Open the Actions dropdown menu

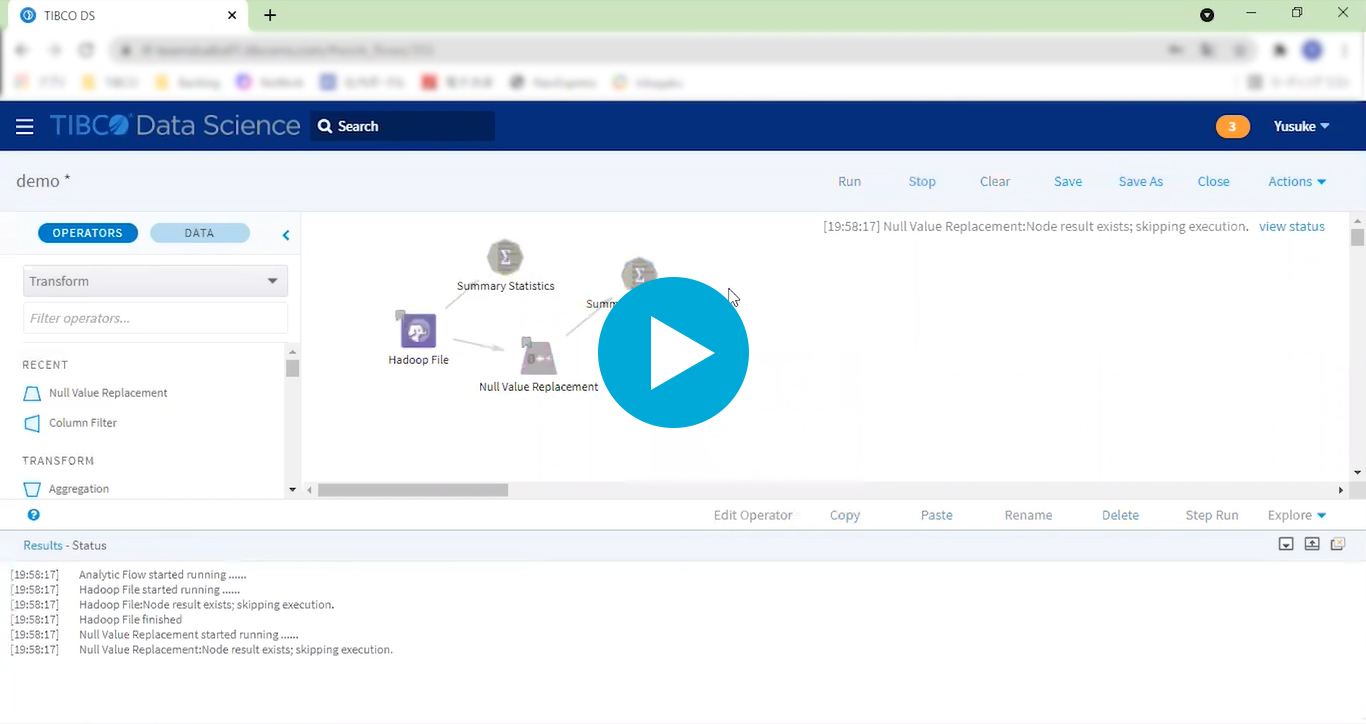click(x=1297, y=181)
